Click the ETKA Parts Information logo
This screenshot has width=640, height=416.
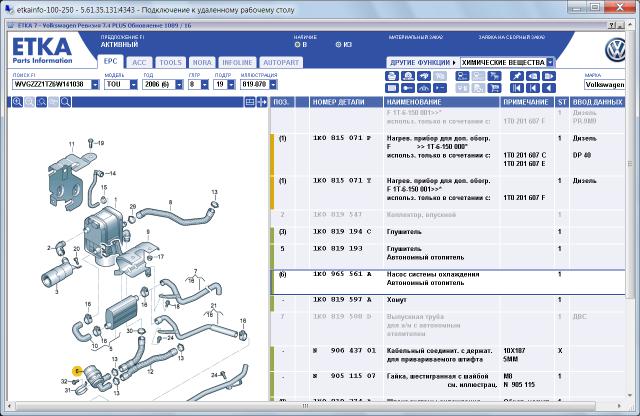pyautogui.click(x=42, y=50)
